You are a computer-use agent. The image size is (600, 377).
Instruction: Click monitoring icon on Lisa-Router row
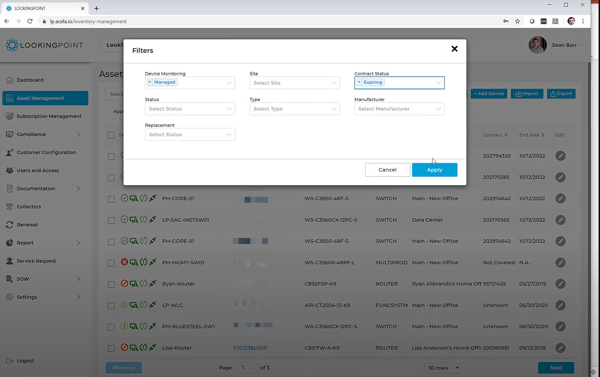coord(134,348)
